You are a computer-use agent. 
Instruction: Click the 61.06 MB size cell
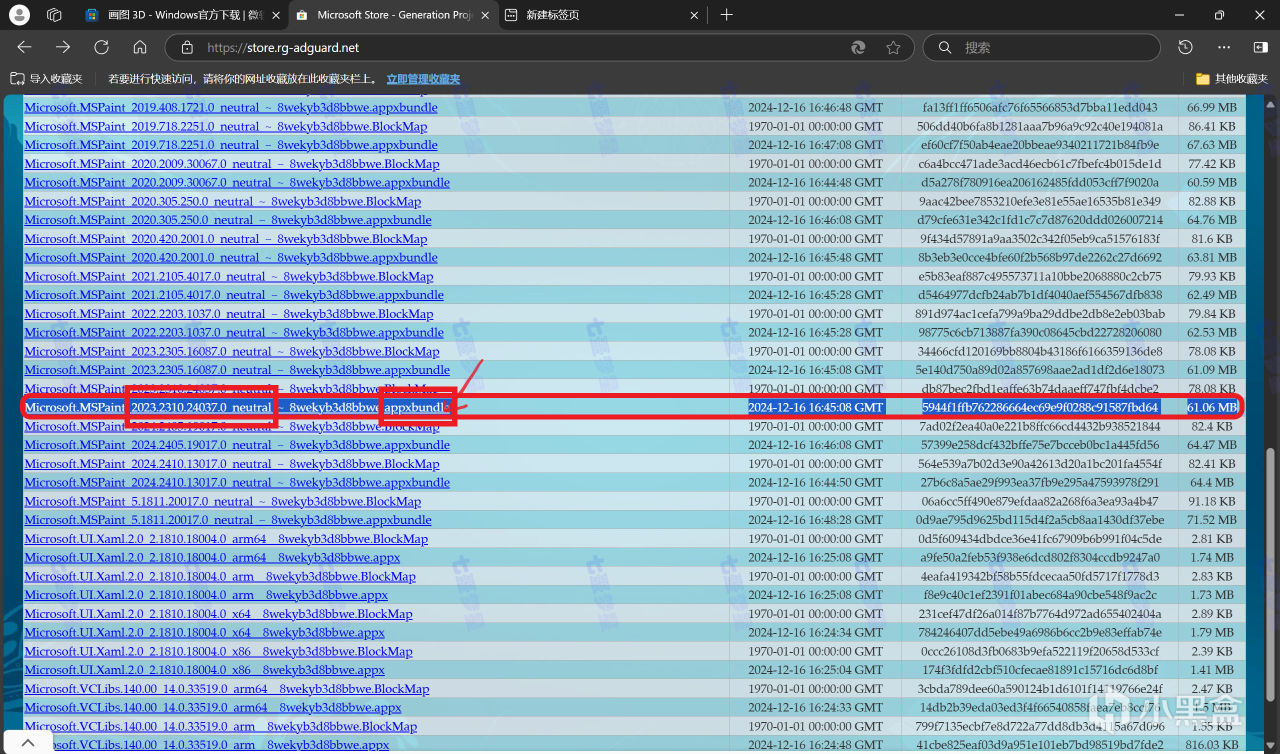(1212, 408)
